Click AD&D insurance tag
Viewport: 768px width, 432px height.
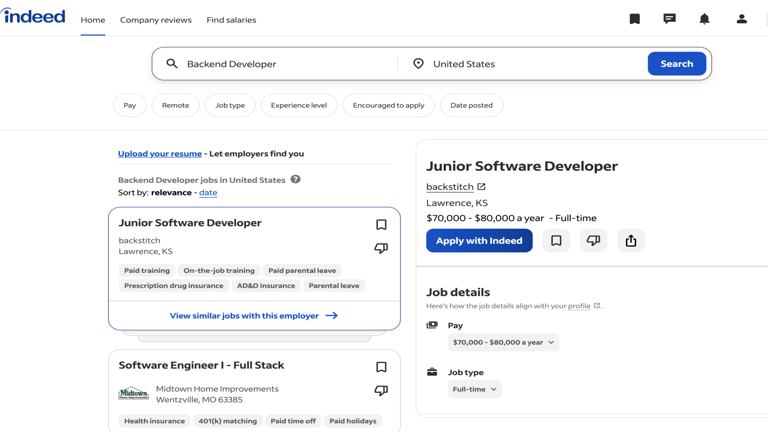coord(266,286)
